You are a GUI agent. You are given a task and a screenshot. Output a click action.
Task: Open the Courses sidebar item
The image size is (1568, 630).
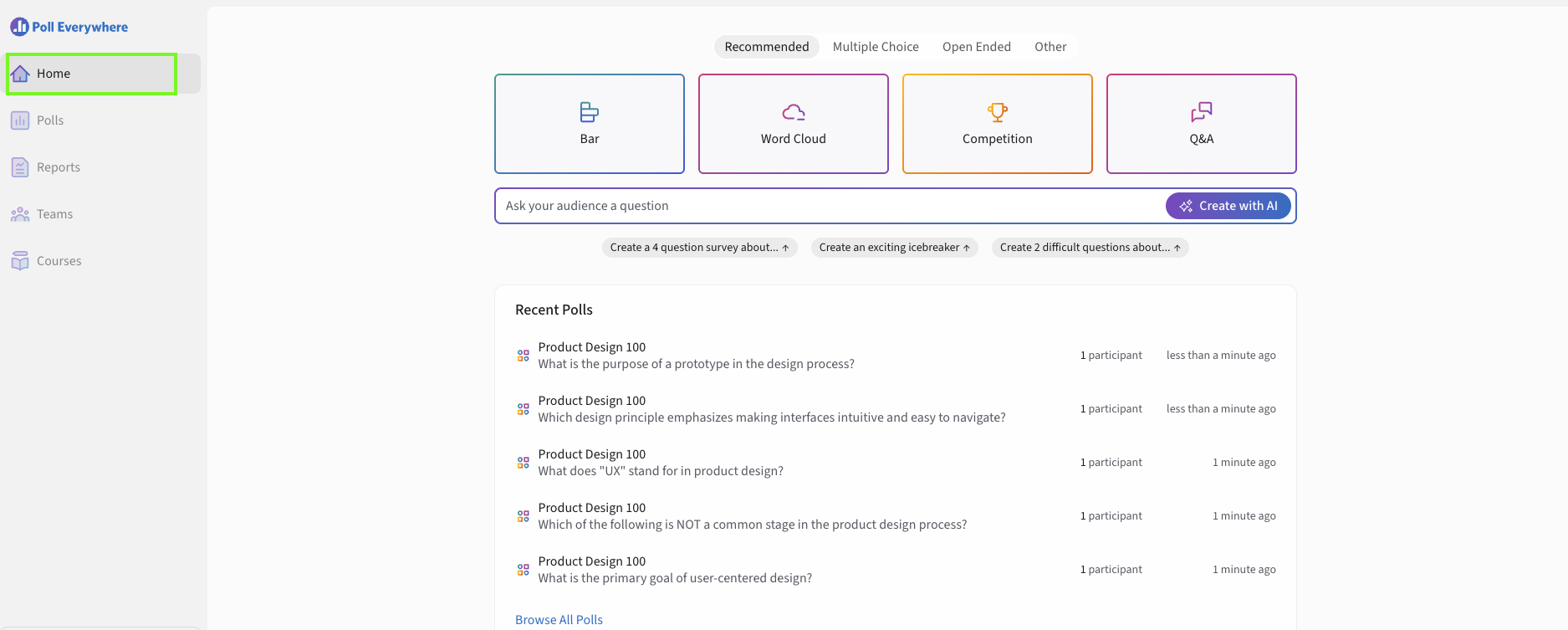pyautogui.click(x=58, y=261)
